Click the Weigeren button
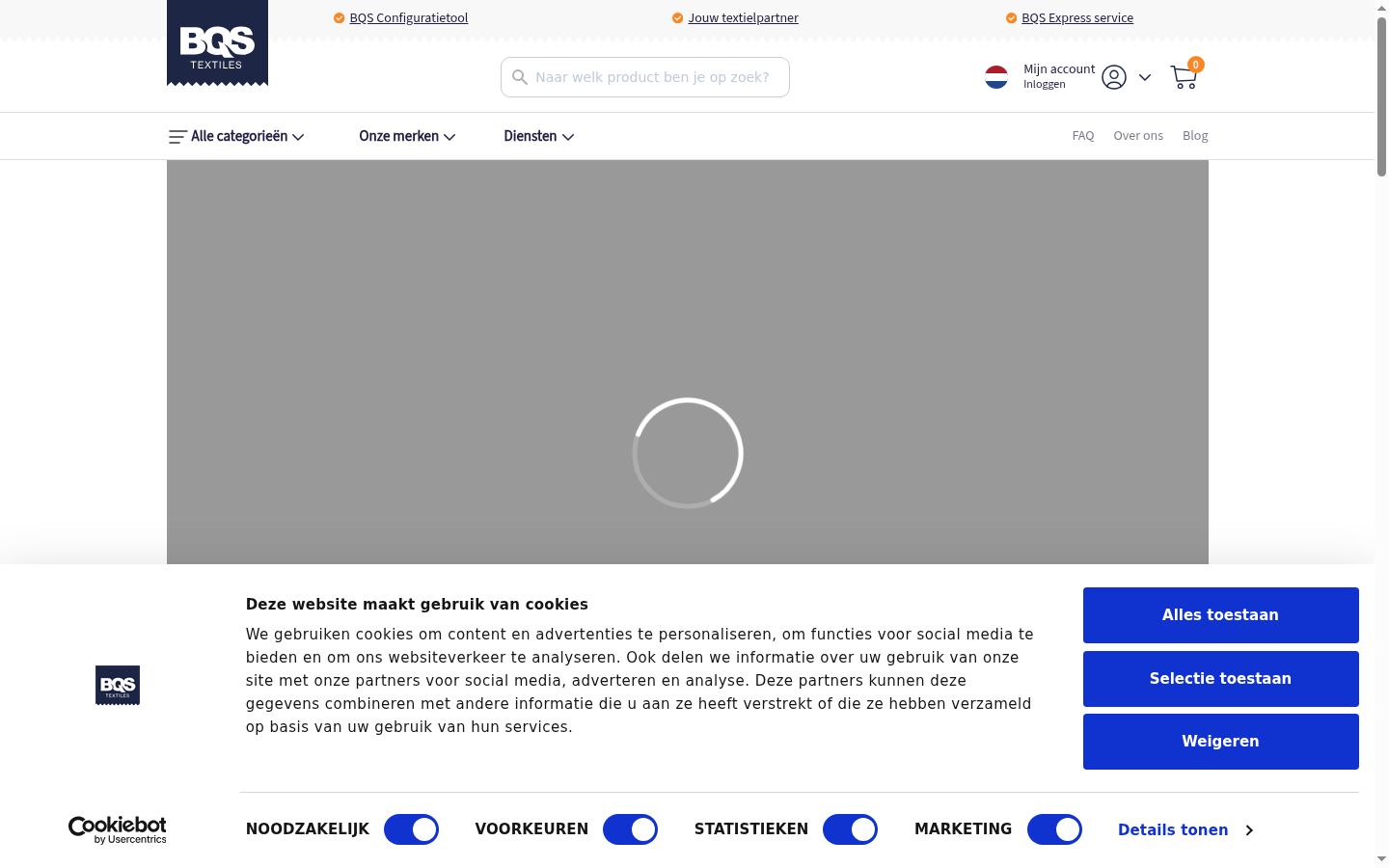 click(1221, 742)
